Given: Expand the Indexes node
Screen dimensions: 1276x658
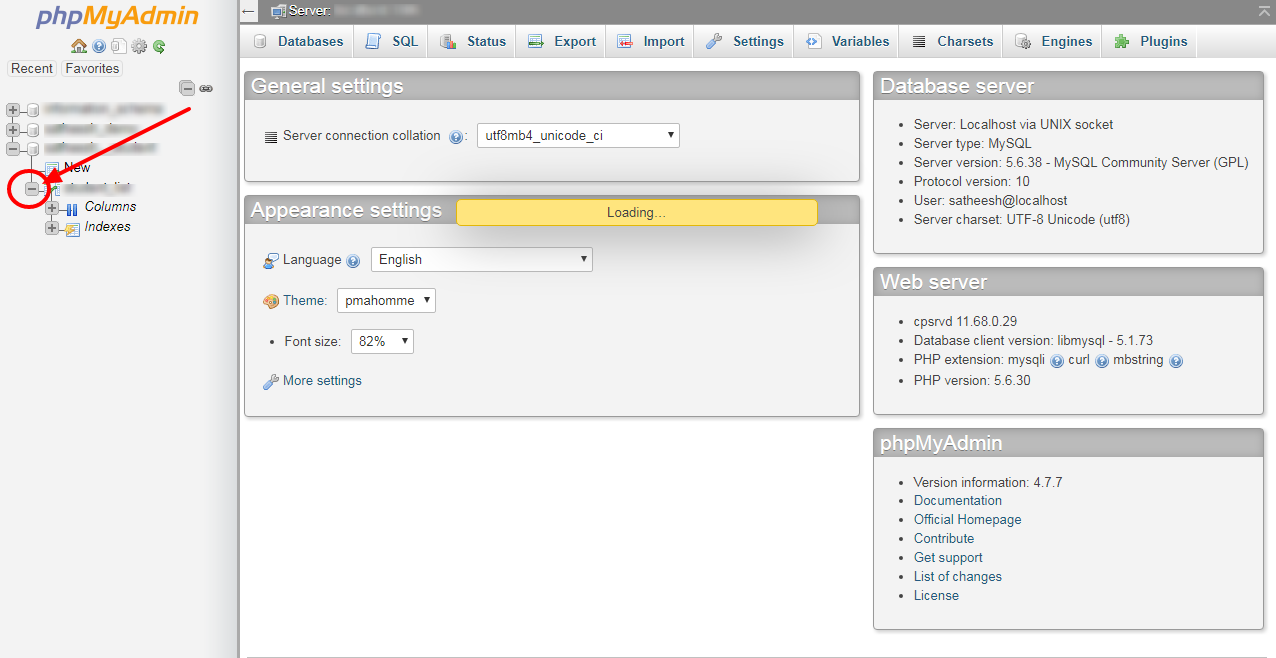Looking at the screenshot, I should click(52, 228).
